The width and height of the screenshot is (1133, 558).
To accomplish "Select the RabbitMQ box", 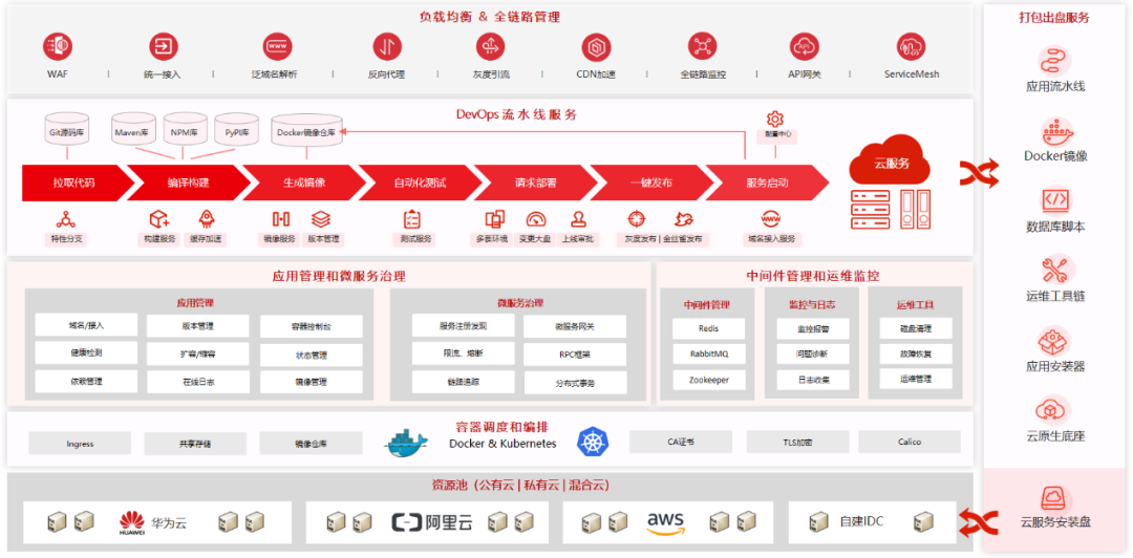I will pyautogui.click(x=709, y=354).
